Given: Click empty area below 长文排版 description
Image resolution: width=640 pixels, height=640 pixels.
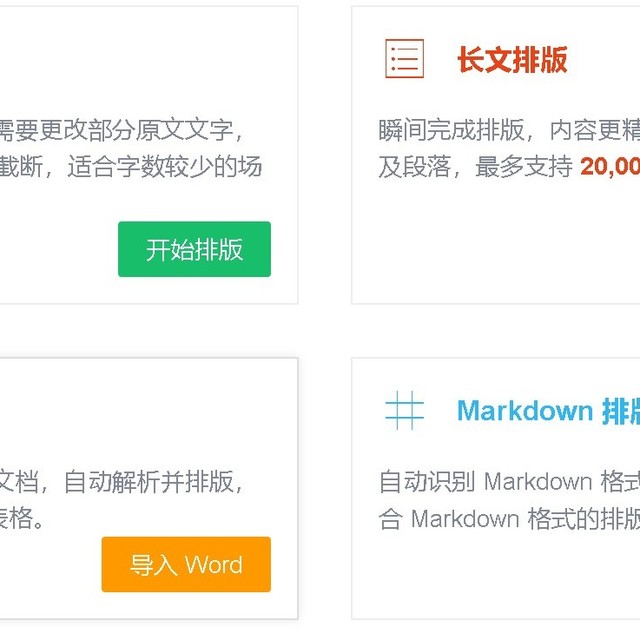Looking at the screenshot, I should click(x=496, y=245).
